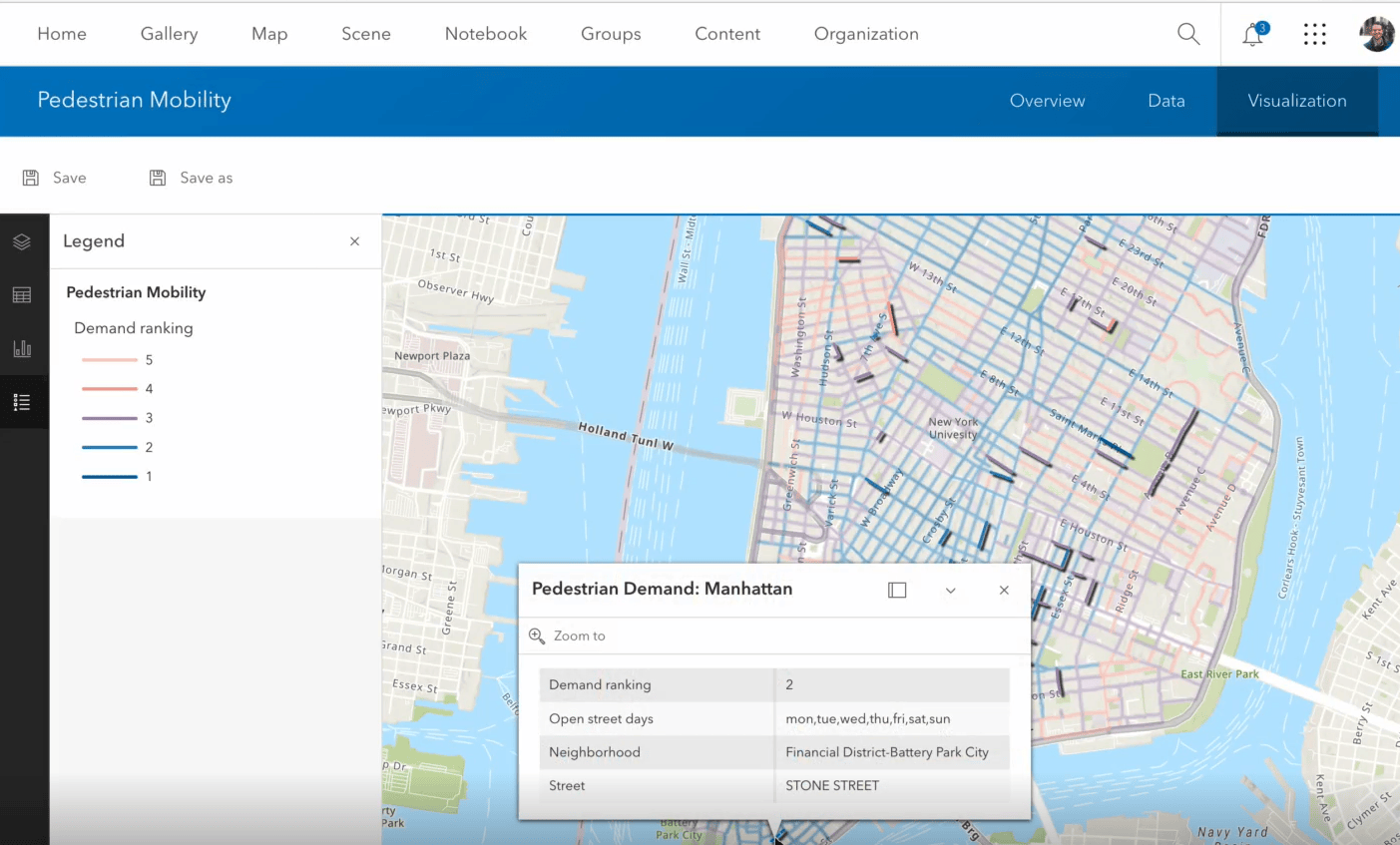Open the Layers panel in the sidebar
This screenshot has width=1400, height=845.
(x=24, y=240)
